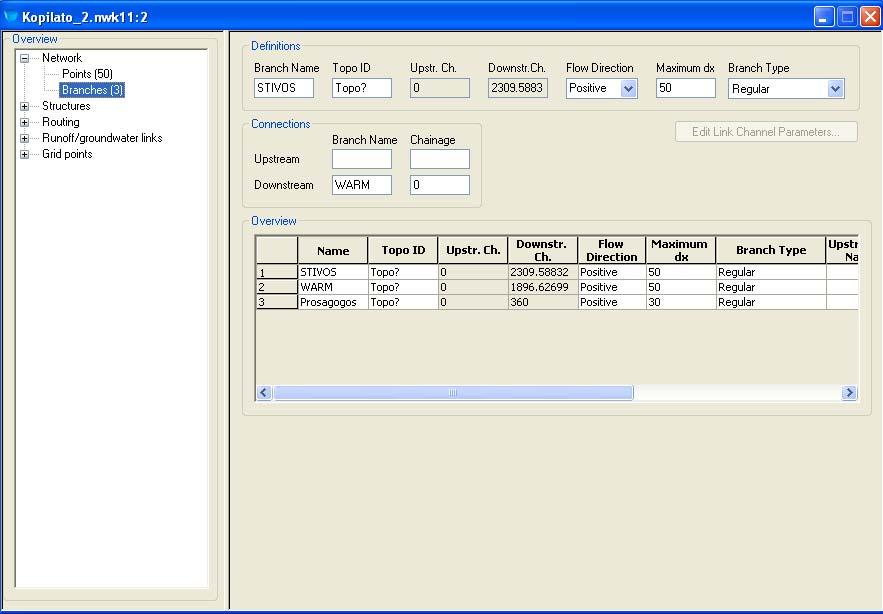Click Branch Type cell in WARM row

click(x=771, y=287)
